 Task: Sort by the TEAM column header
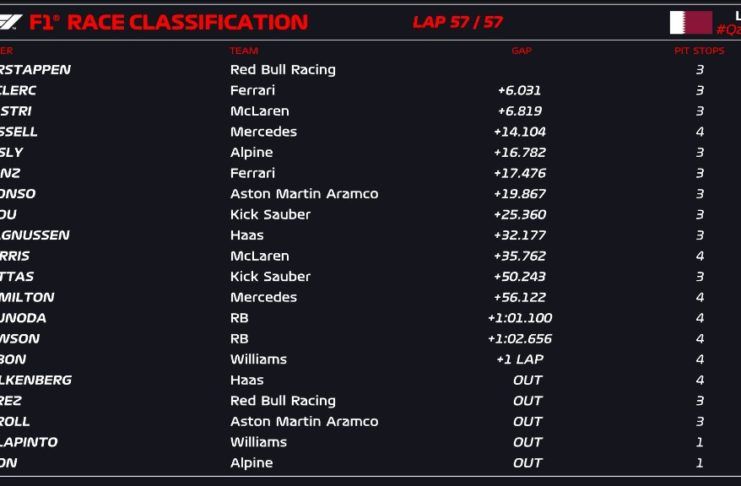coord(244,50)
